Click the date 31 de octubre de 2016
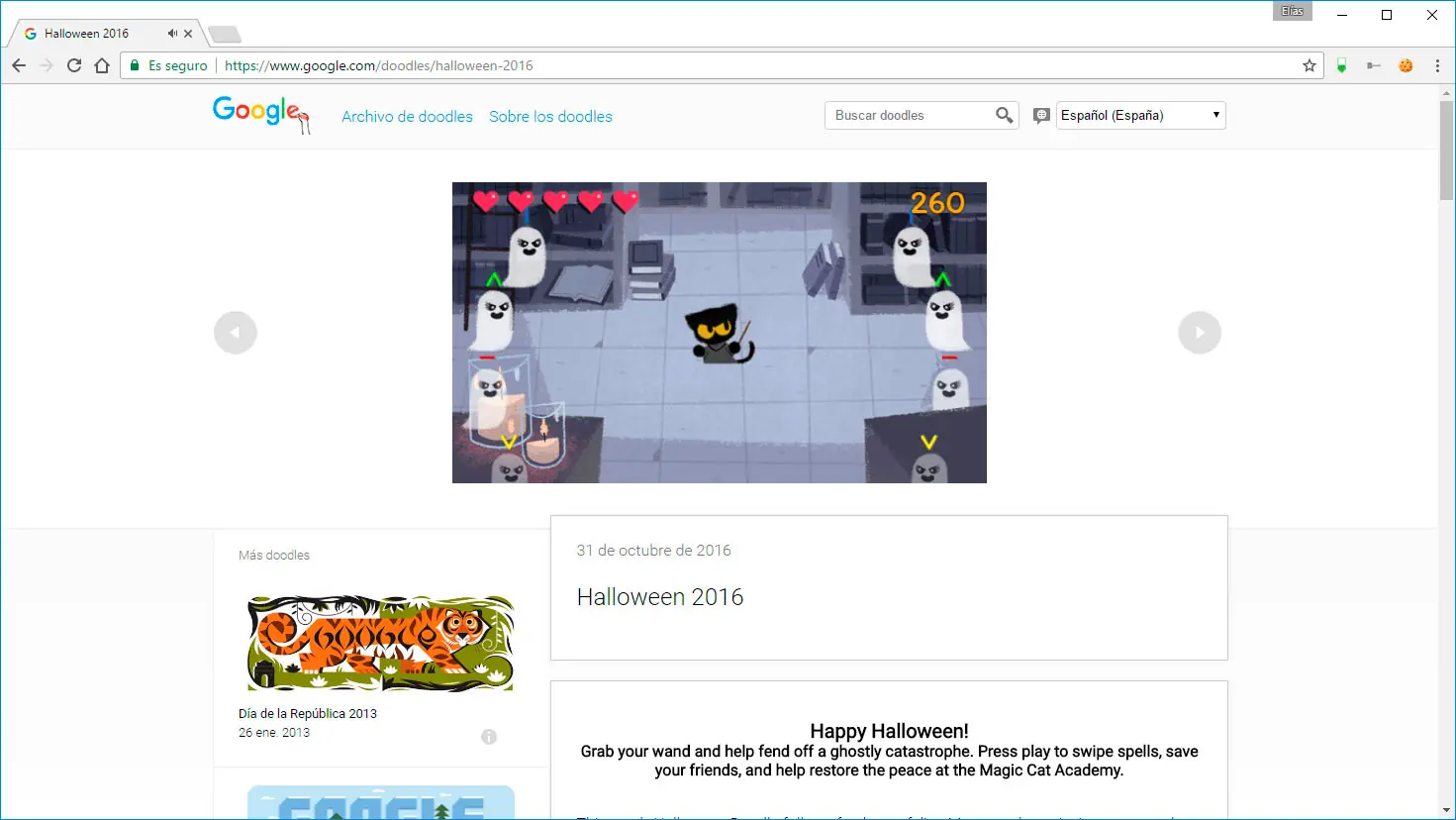This screenshot has width=1456, height=820. (654, 551)
